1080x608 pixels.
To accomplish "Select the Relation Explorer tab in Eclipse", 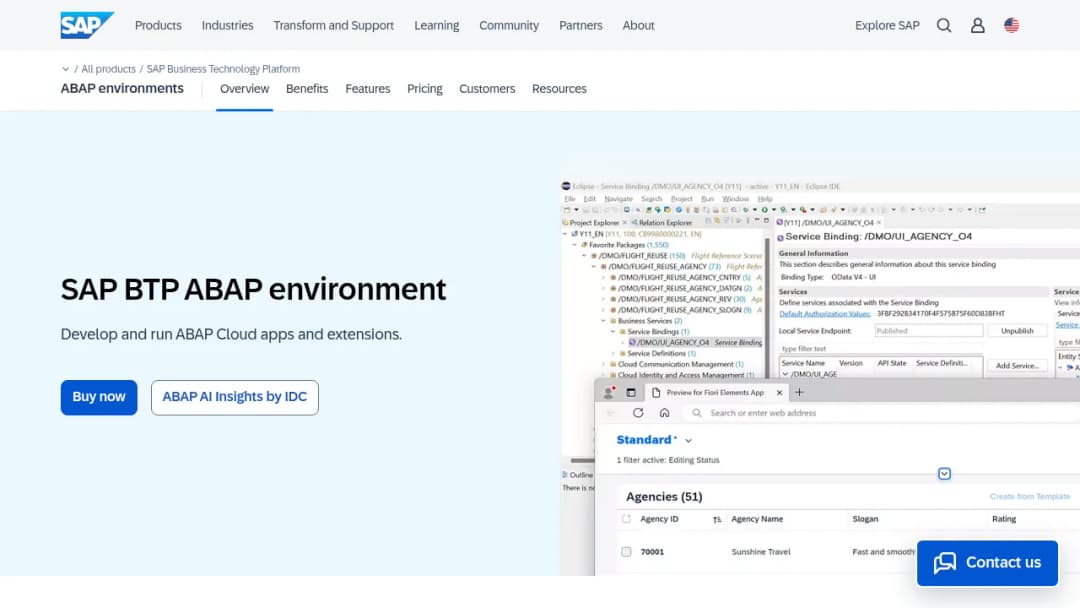I will tap(661, 223).
